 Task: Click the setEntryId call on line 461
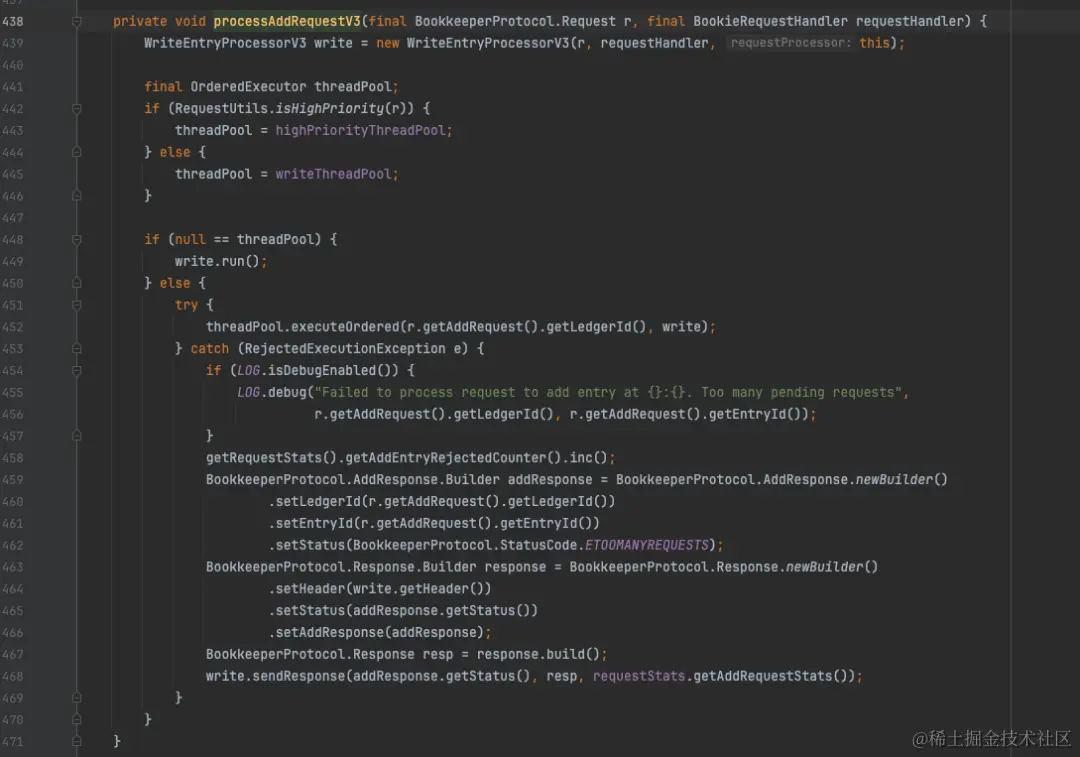click(314, 523)
